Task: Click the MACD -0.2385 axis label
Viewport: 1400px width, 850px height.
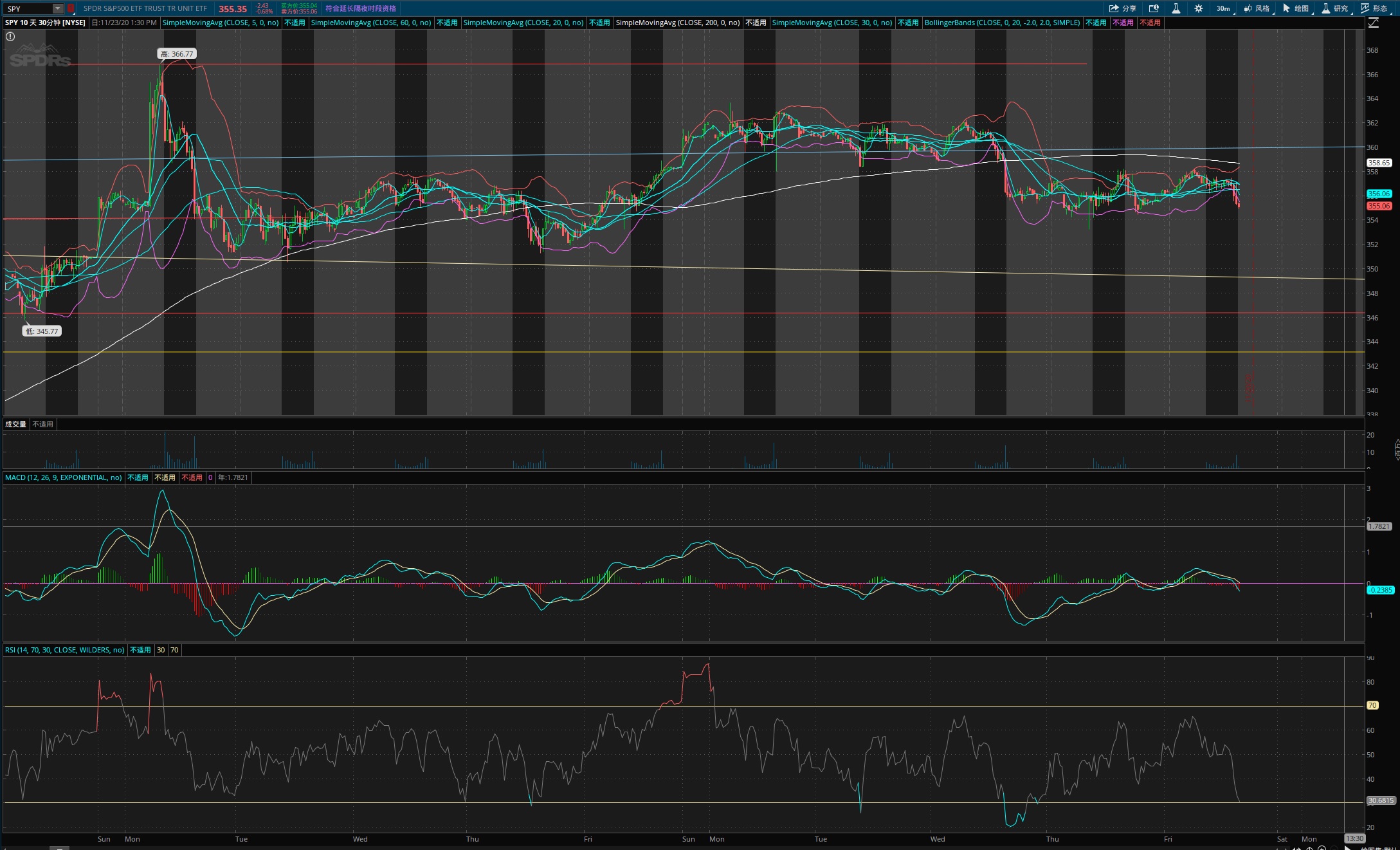Action: 1380,590
